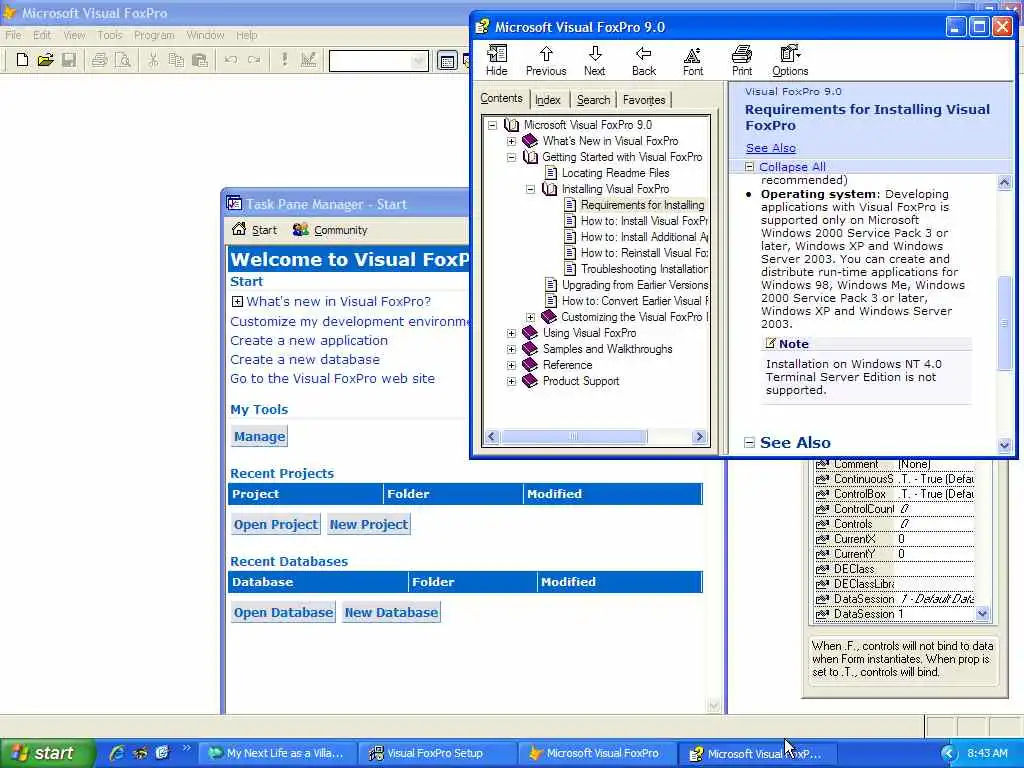This screenshot has width=1024, height=768.
Task: Collapse Installing Visual FoxPro node
Action: coord(530,189)
